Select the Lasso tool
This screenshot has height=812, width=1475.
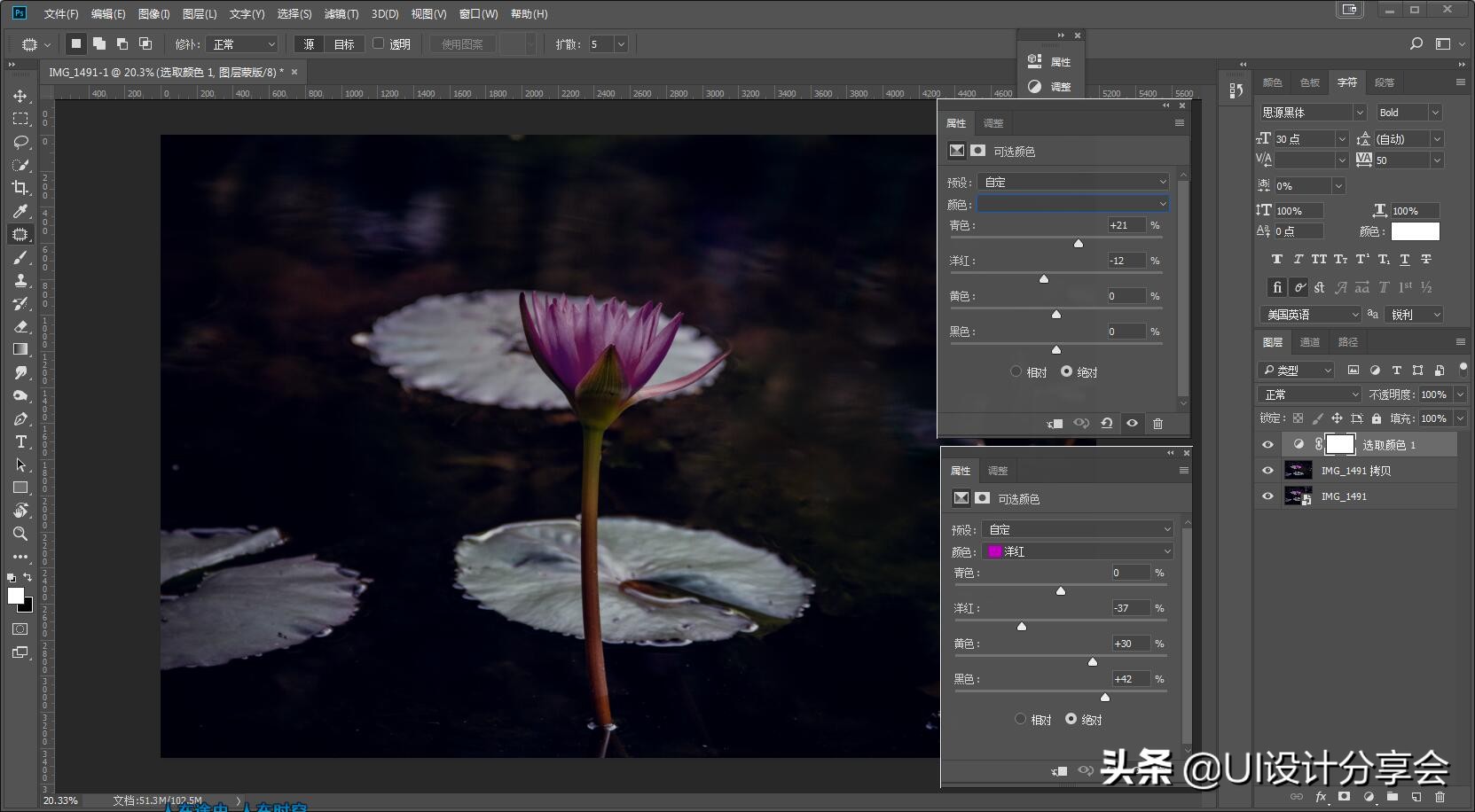pyautogui.click(x=20, y=142)
